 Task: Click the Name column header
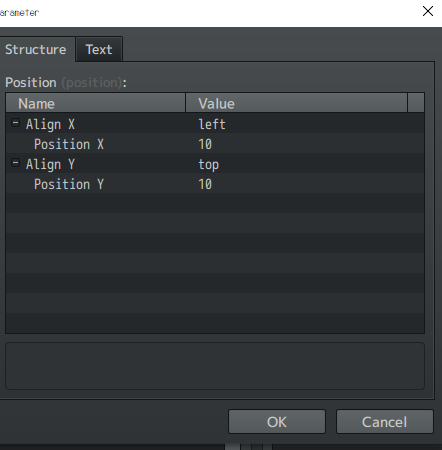tap(96, 103)
